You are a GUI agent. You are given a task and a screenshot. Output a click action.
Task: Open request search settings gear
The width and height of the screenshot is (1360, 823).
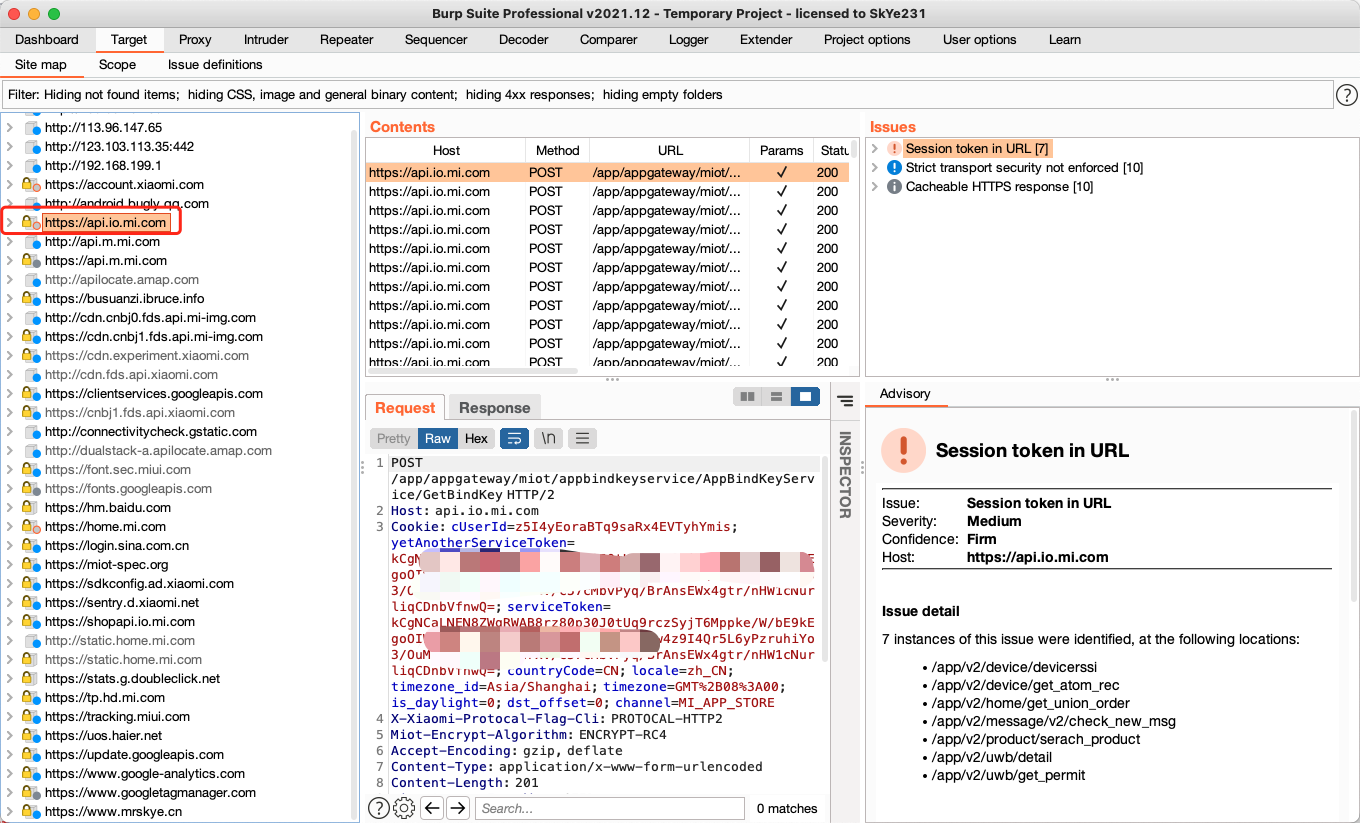[404, 808]
